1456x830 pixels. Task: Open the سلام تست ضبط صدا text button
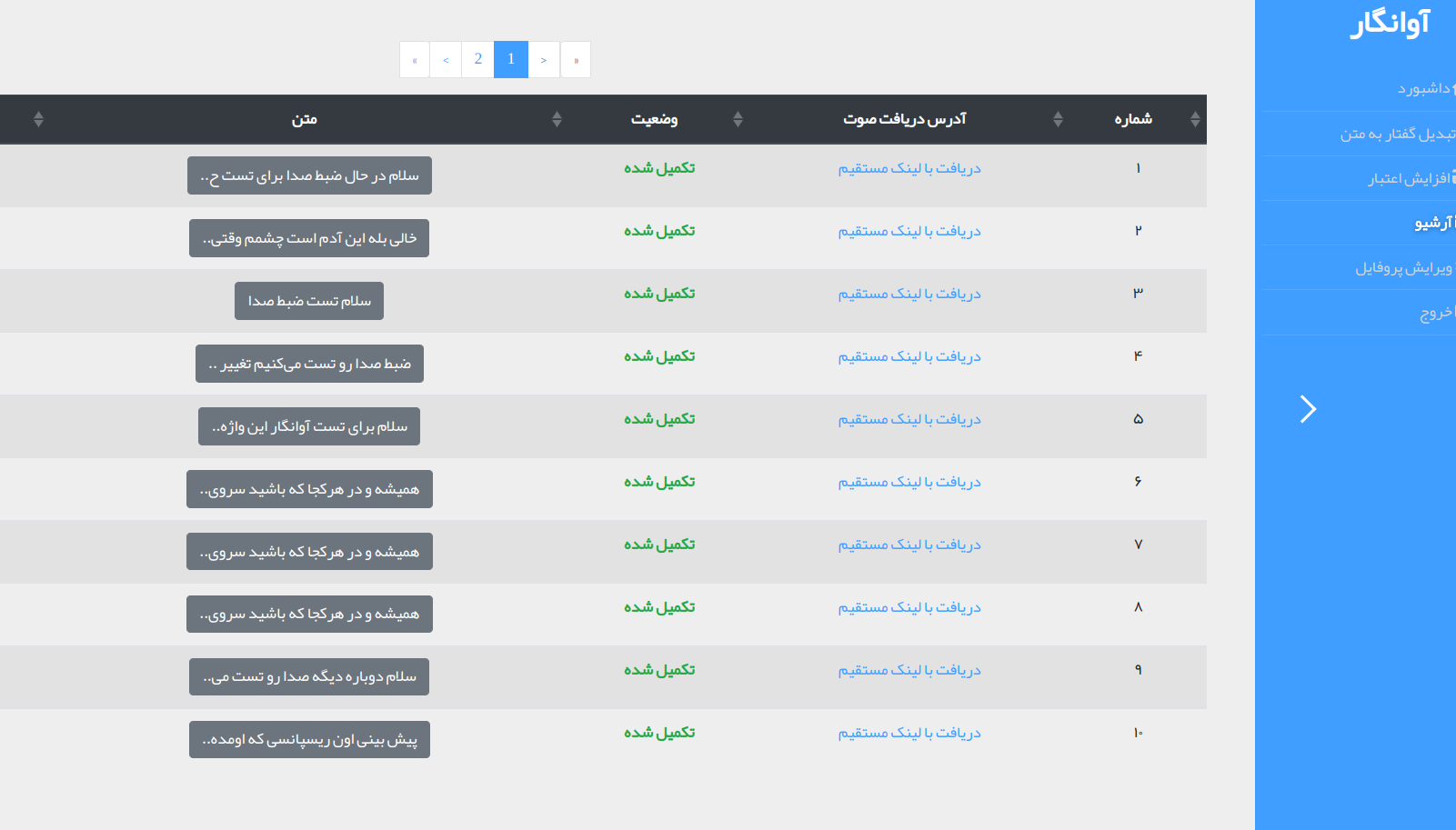309,301
